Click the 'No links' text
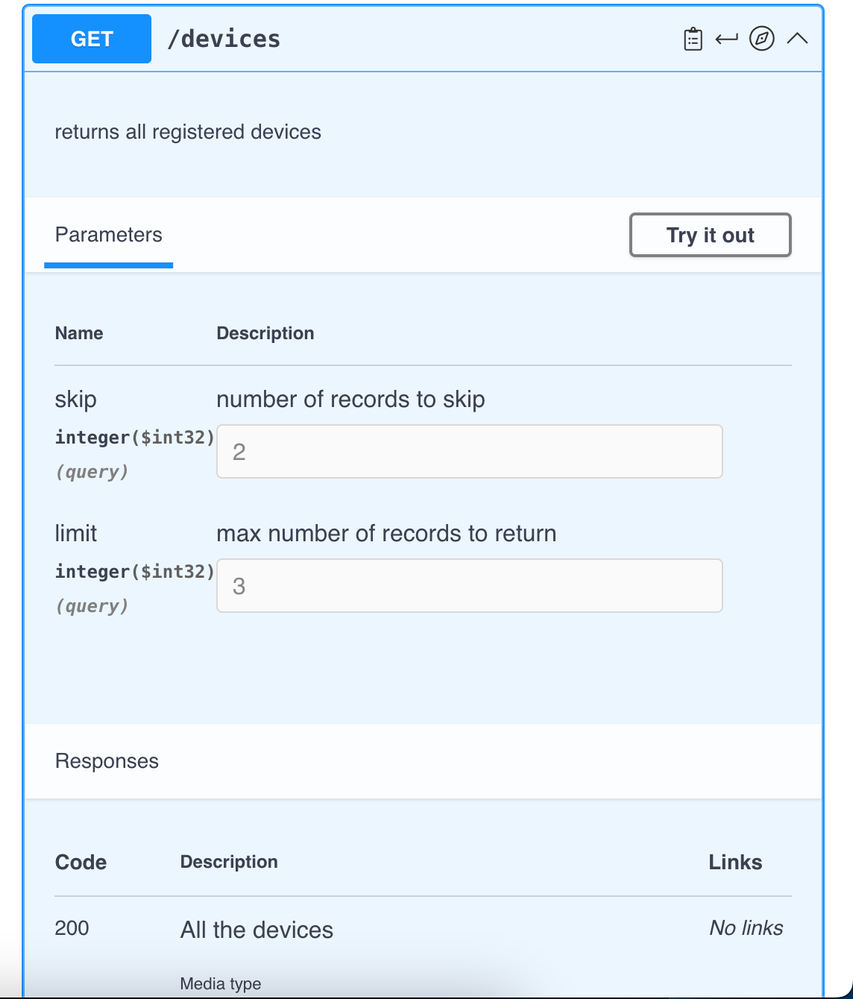 (746, 928)
